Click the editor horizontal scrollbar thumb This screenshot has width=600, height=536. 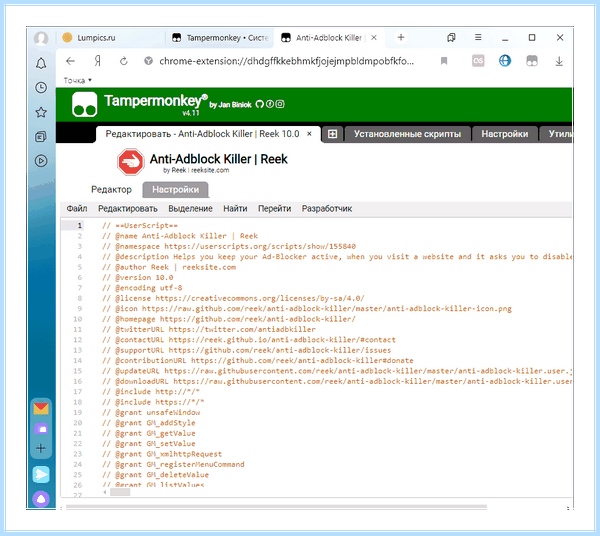point(120,492)
